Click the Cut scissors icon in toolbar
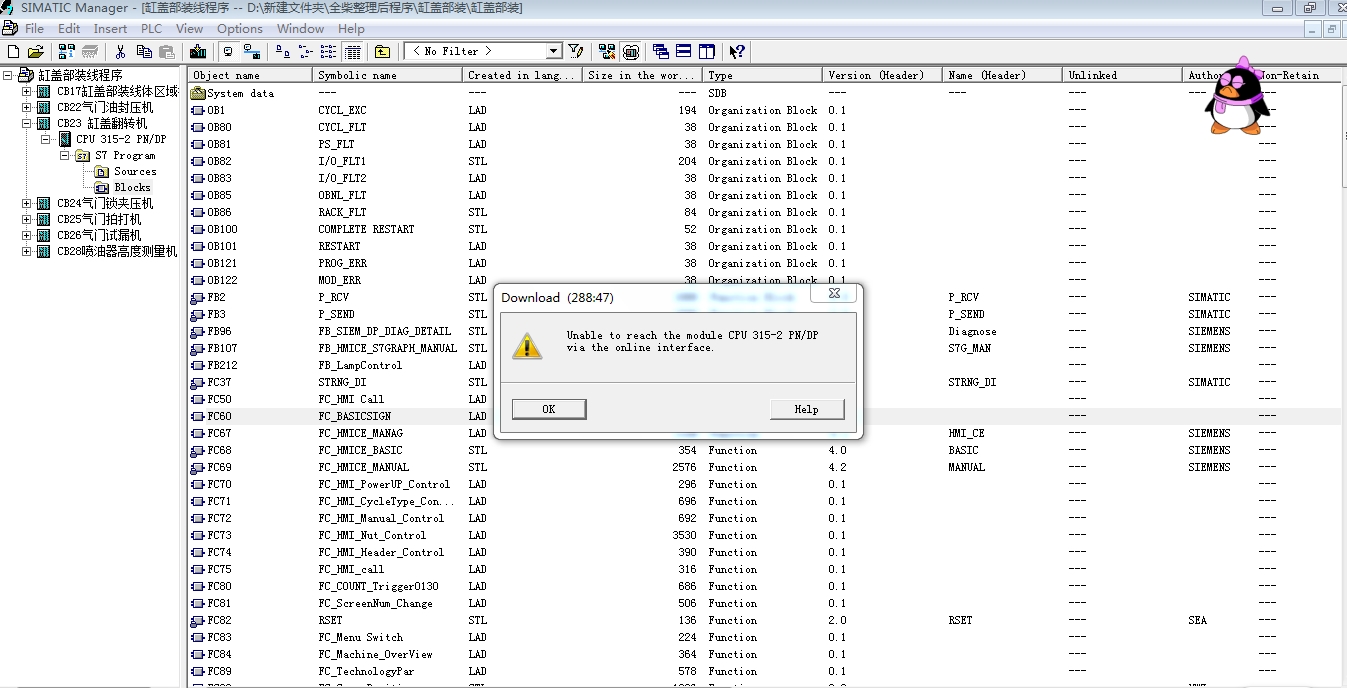The image size is (1347, 688). click(x=120, y=51)
